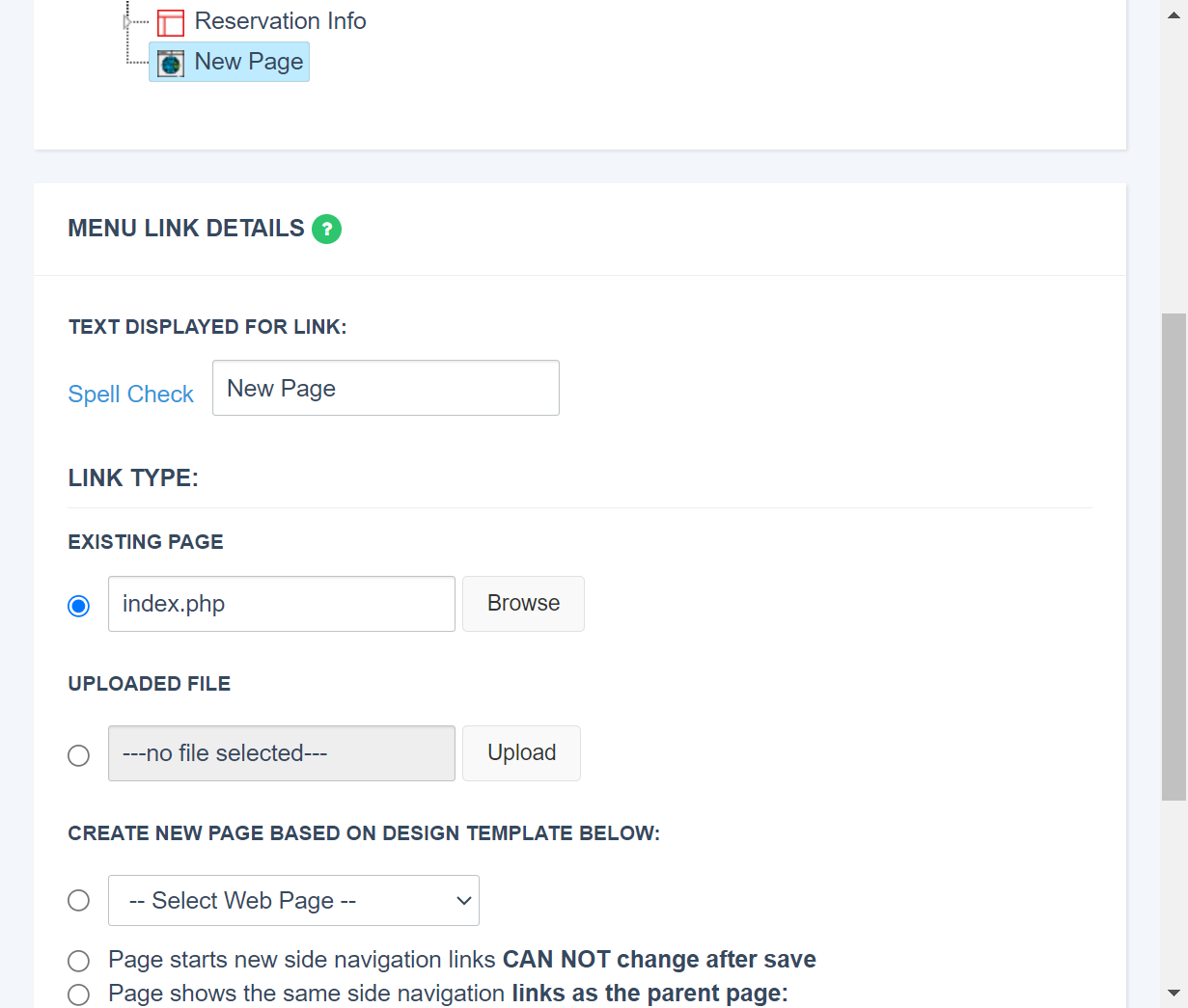Select the New Page tree item

[230, 62]
